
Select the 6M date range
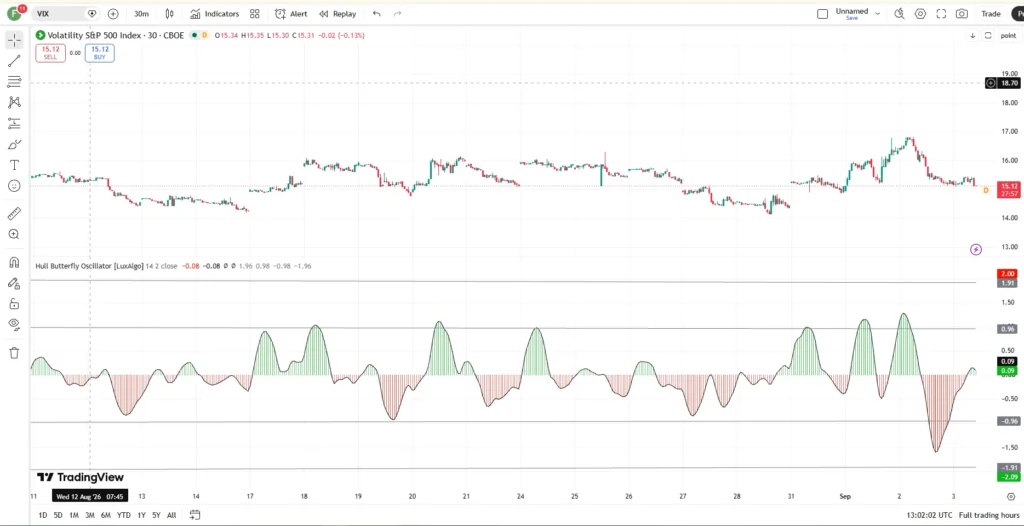pyautogui.click(x=106, y=515)
